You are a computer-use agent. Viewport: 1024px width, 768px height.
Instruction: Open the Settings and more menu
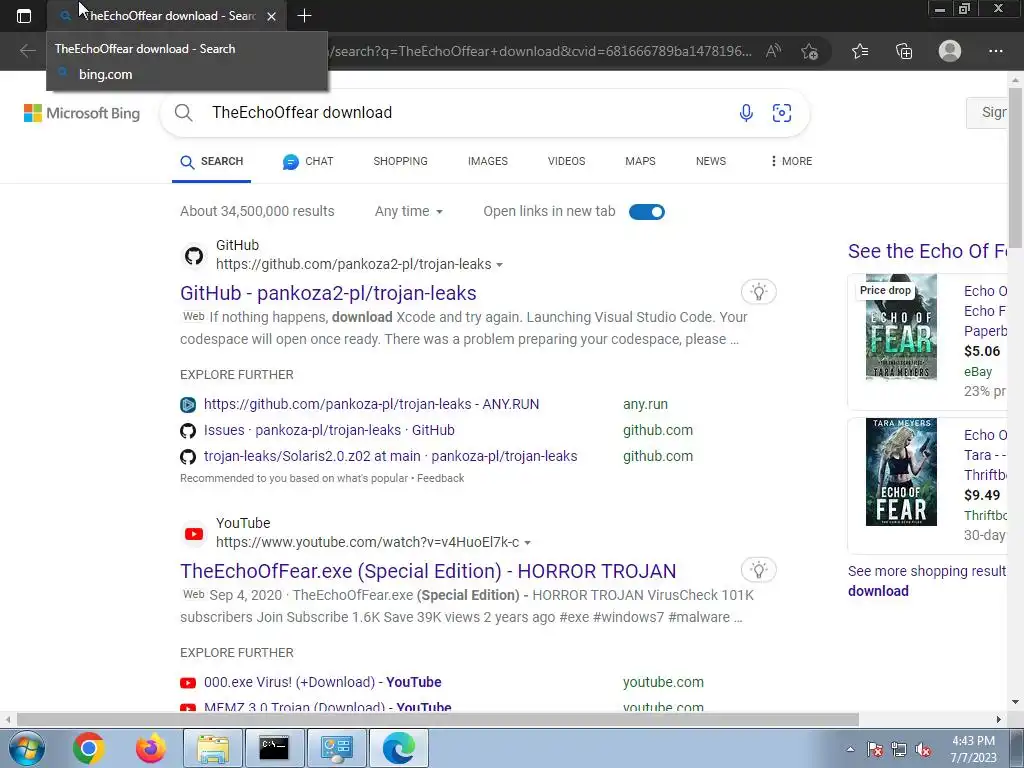point(995,51)
